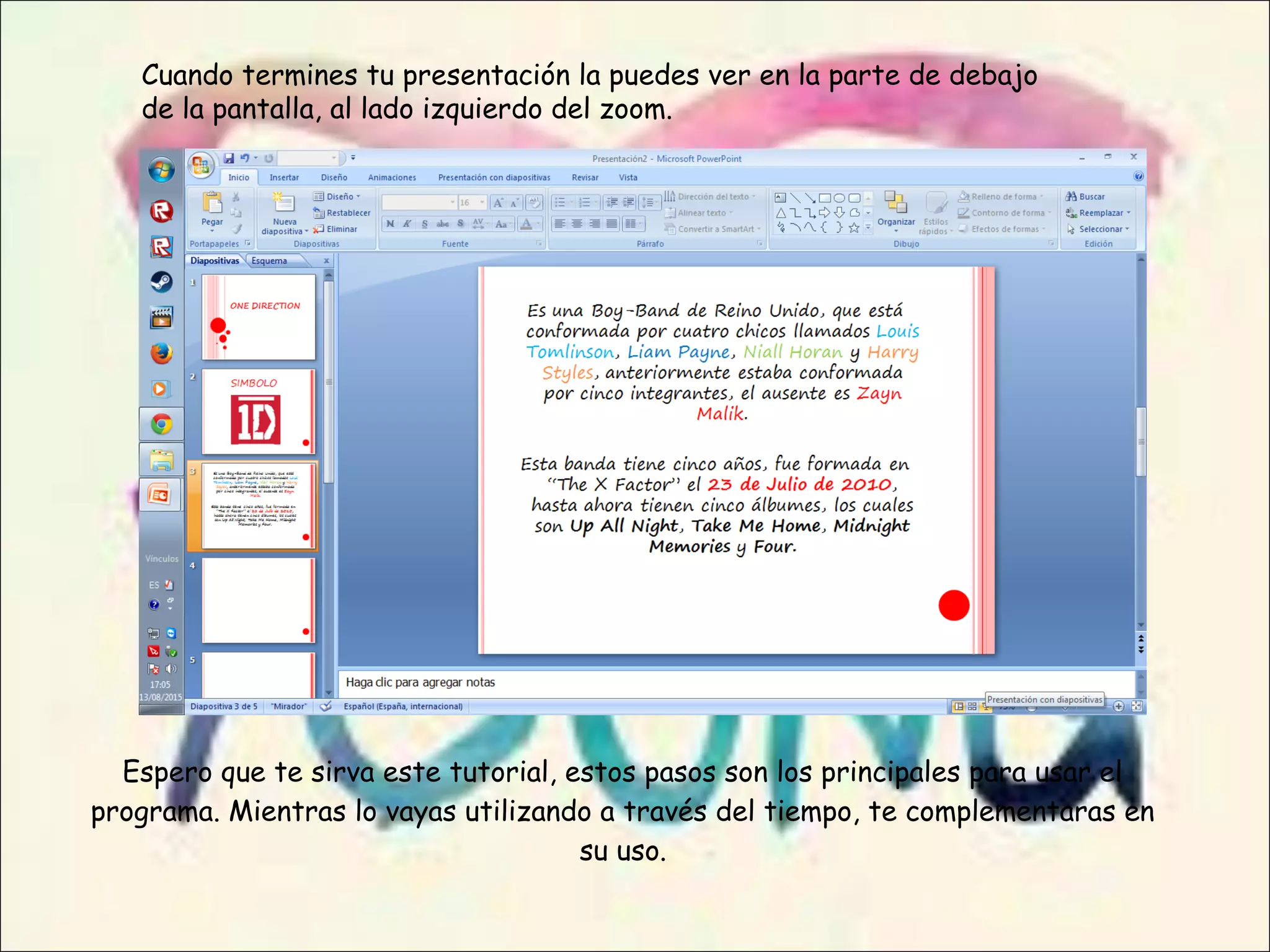Toggle text shadow formatting
Viewport: 1270px width, 952px height.
[460, 224]
